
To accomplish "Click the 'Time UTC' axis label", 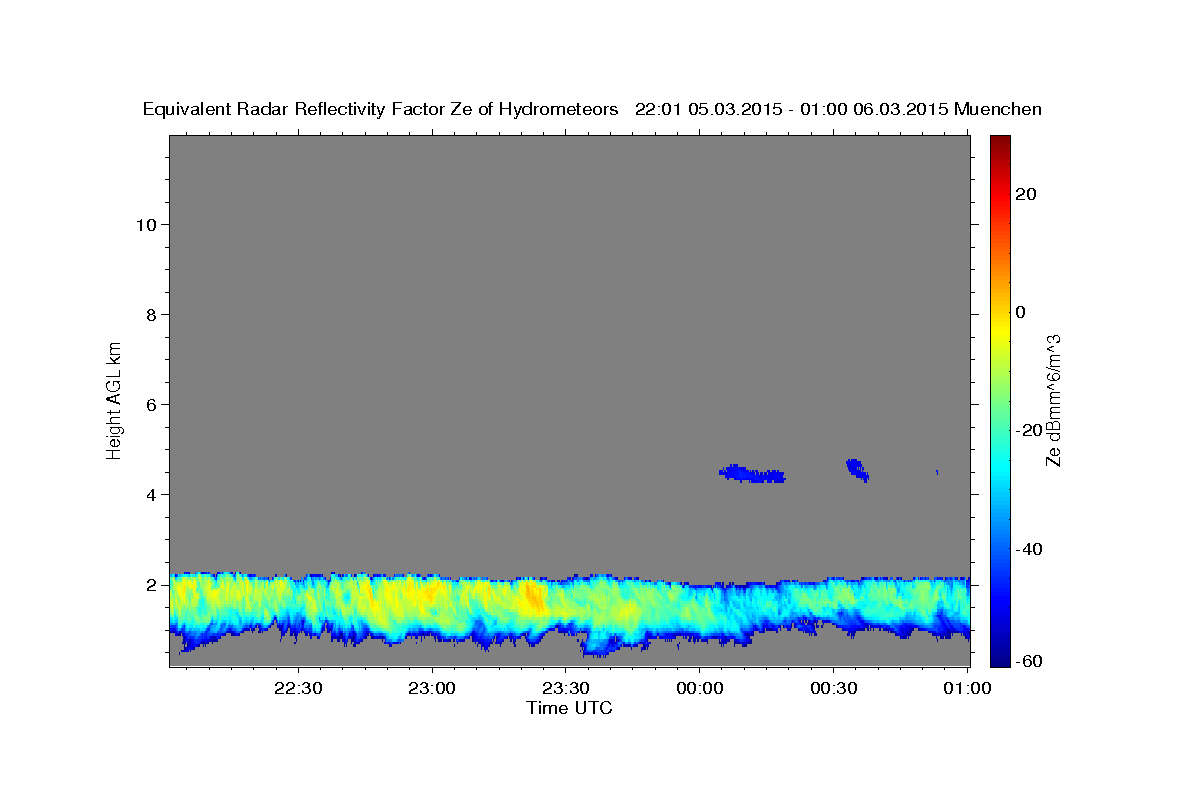I will pyautogui.click(x=569, y=708).
